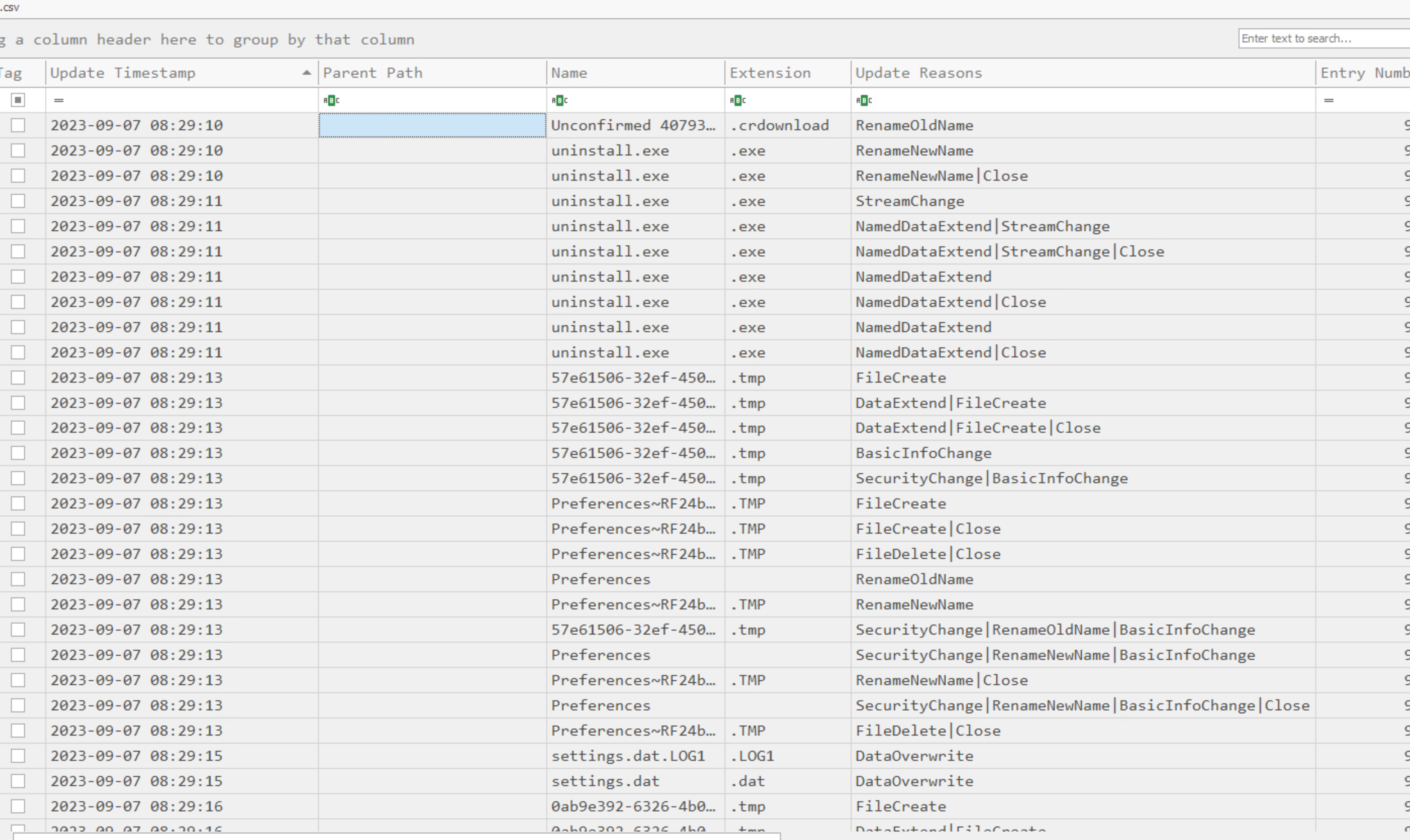The width and height of the screenshot is (1410, 840).
Task: Click the '.crdownload' extension cell
Action: 788,125
